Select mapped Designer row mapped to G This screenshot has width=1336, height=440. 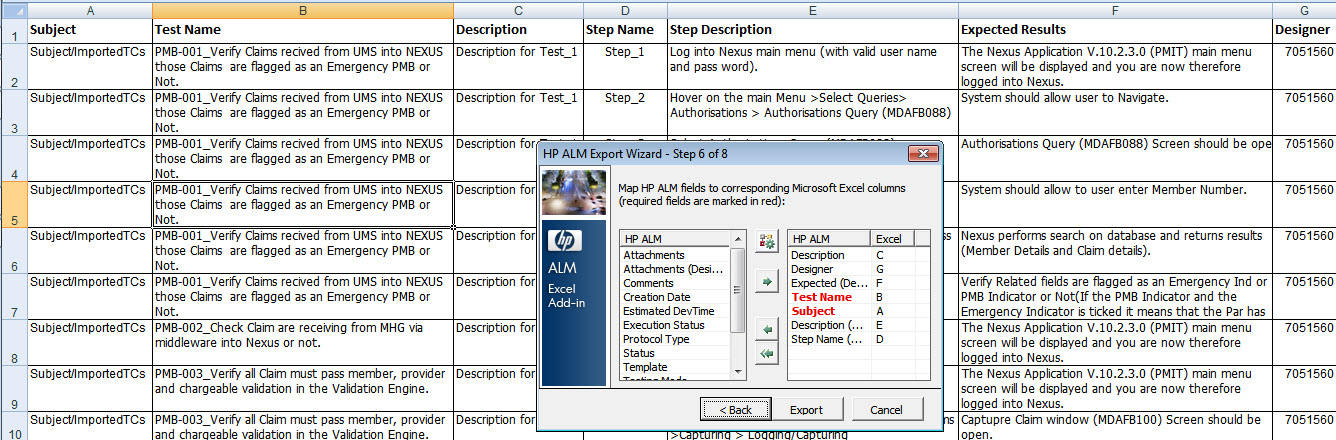pos(856,269)
